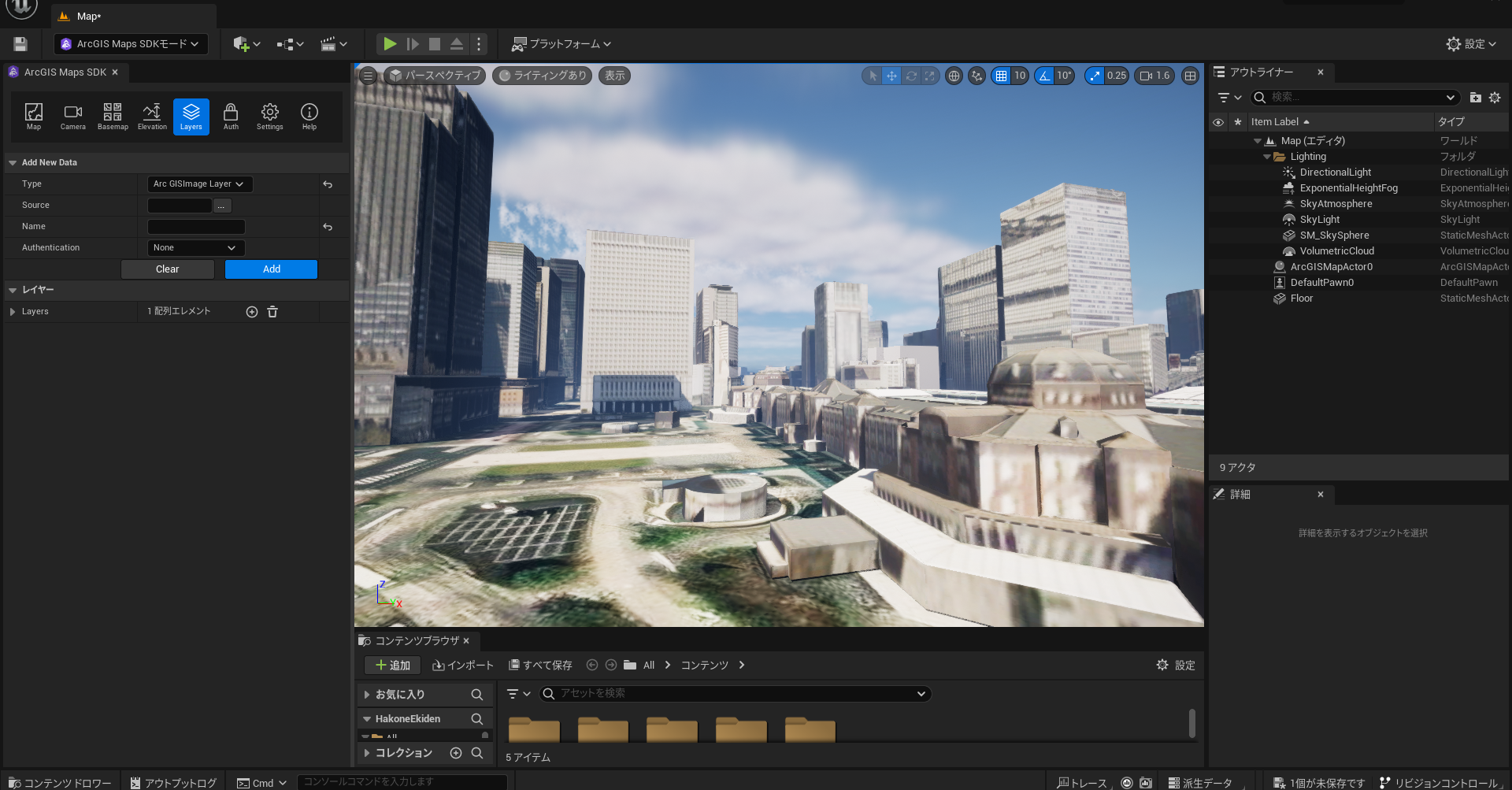The height and width of the screenshot is (790, 1512).
Task: Select the Layers tab in ArcGIS panel
Action: coord(191,116)
